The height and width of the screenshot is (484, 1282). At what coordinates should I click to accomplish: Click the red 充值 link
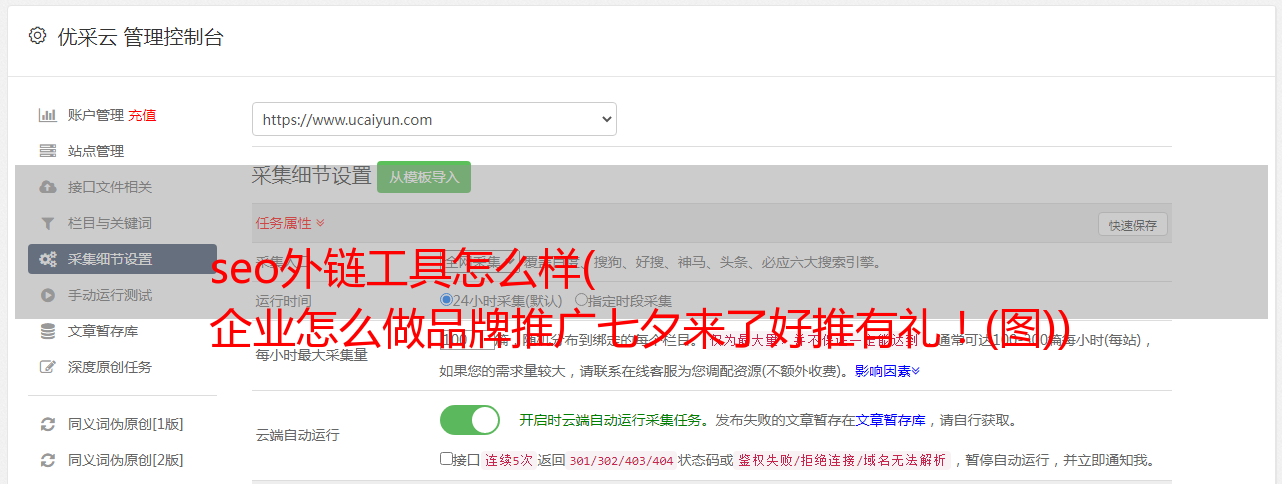(x=142, y=115)
